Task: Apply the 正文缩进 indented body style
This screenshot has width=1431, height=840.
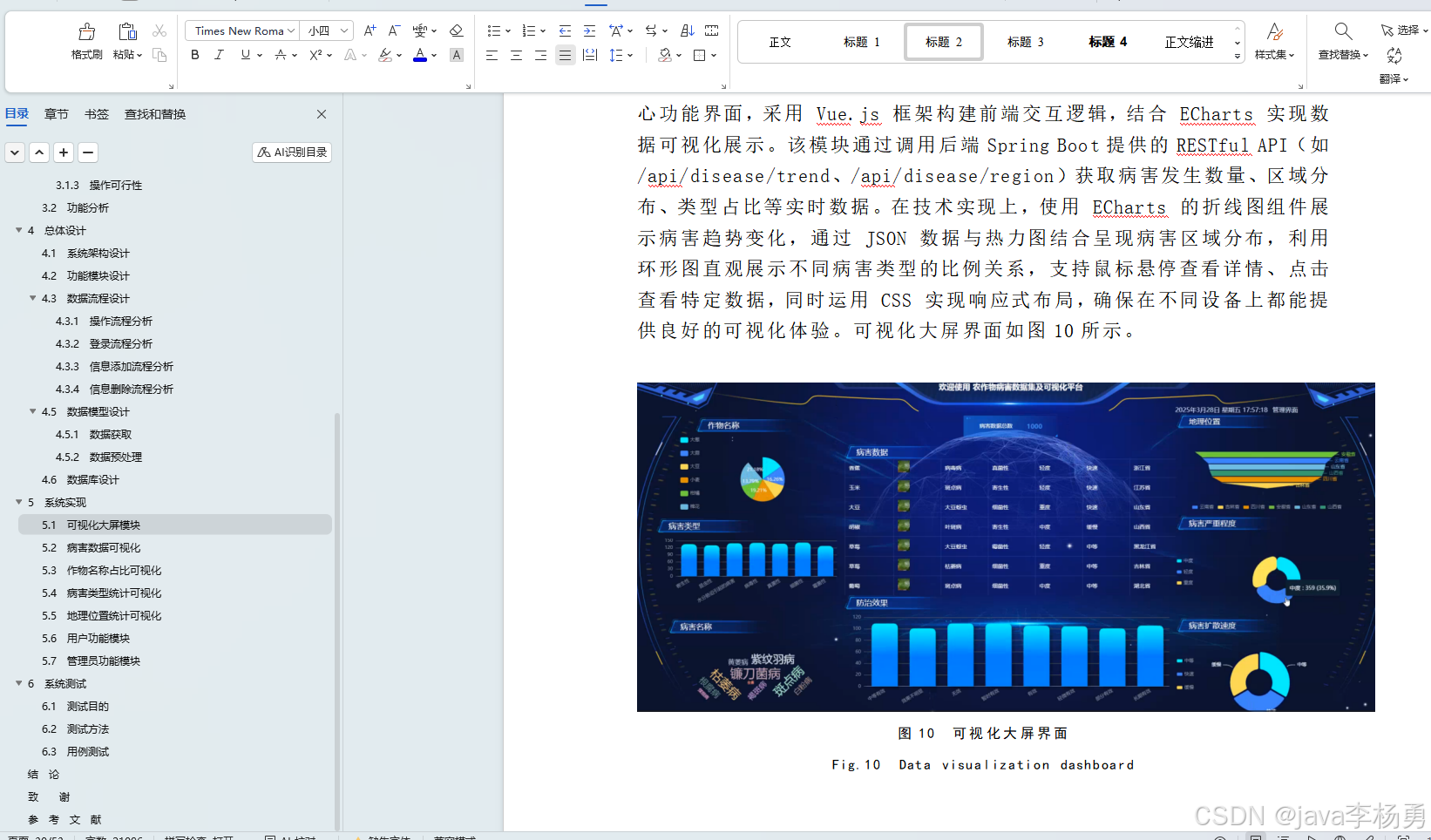Action: (1190, 42)
